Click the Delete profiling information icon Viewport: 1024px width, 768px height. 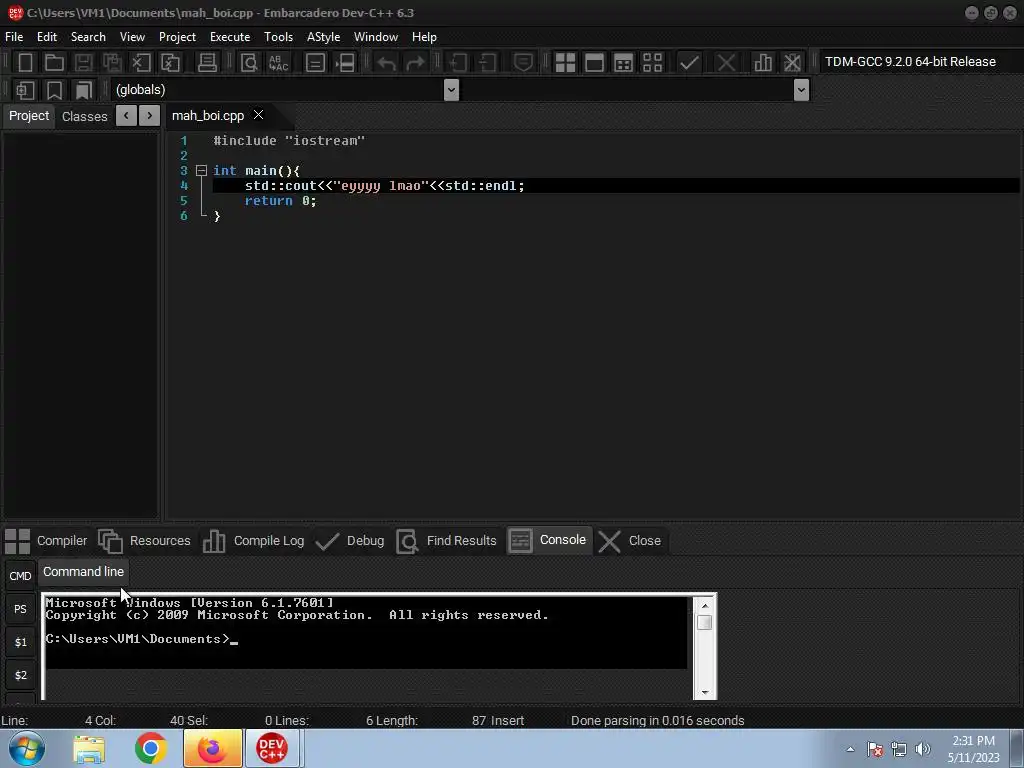[792, 63]
